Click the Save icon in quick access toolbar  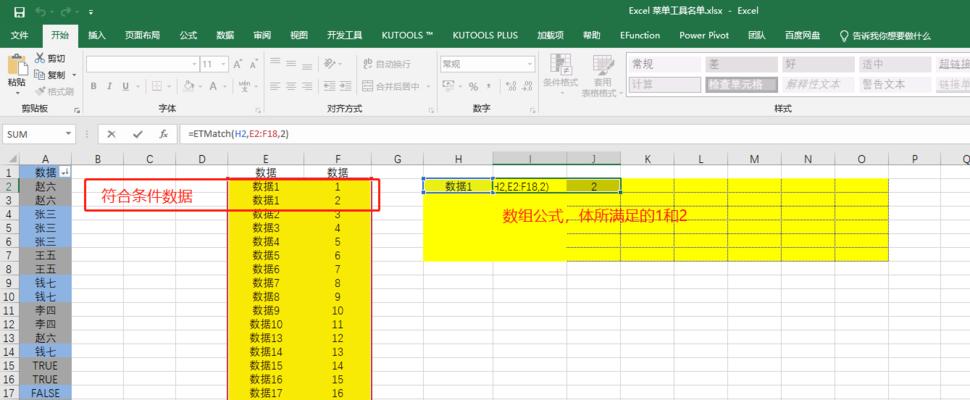tap(19, 12)
